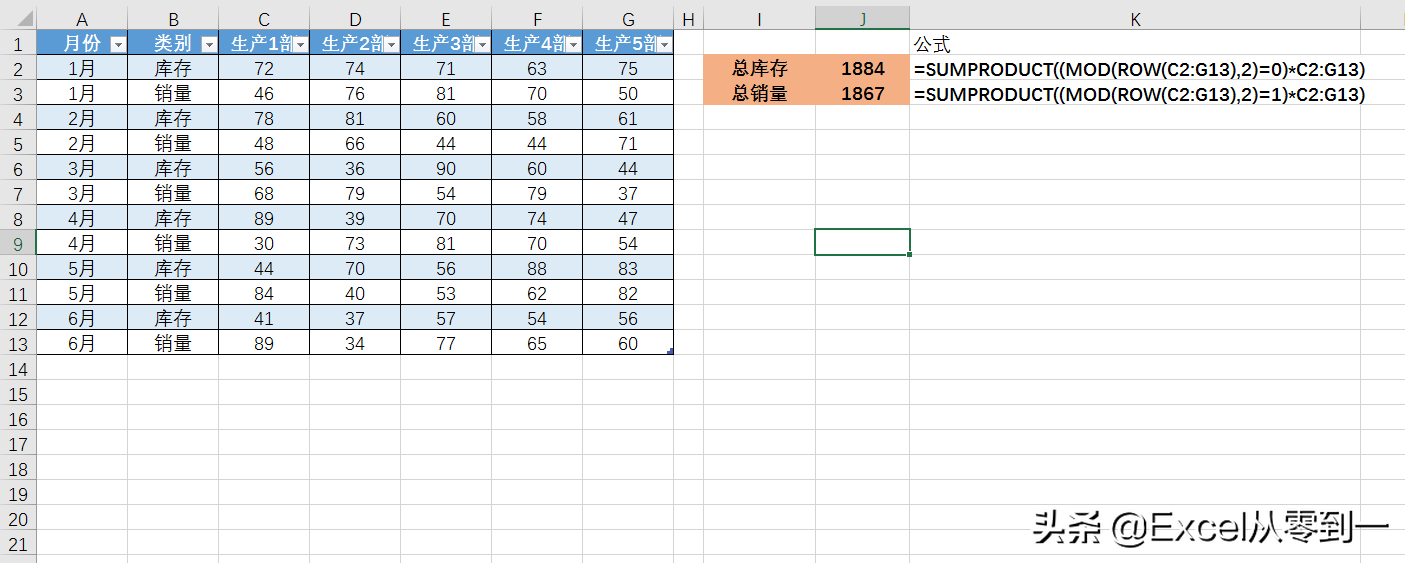Image resolution: width=1405 pixels, height=563 pixels.
Task: Select column H header
Action: click(688, 19)
